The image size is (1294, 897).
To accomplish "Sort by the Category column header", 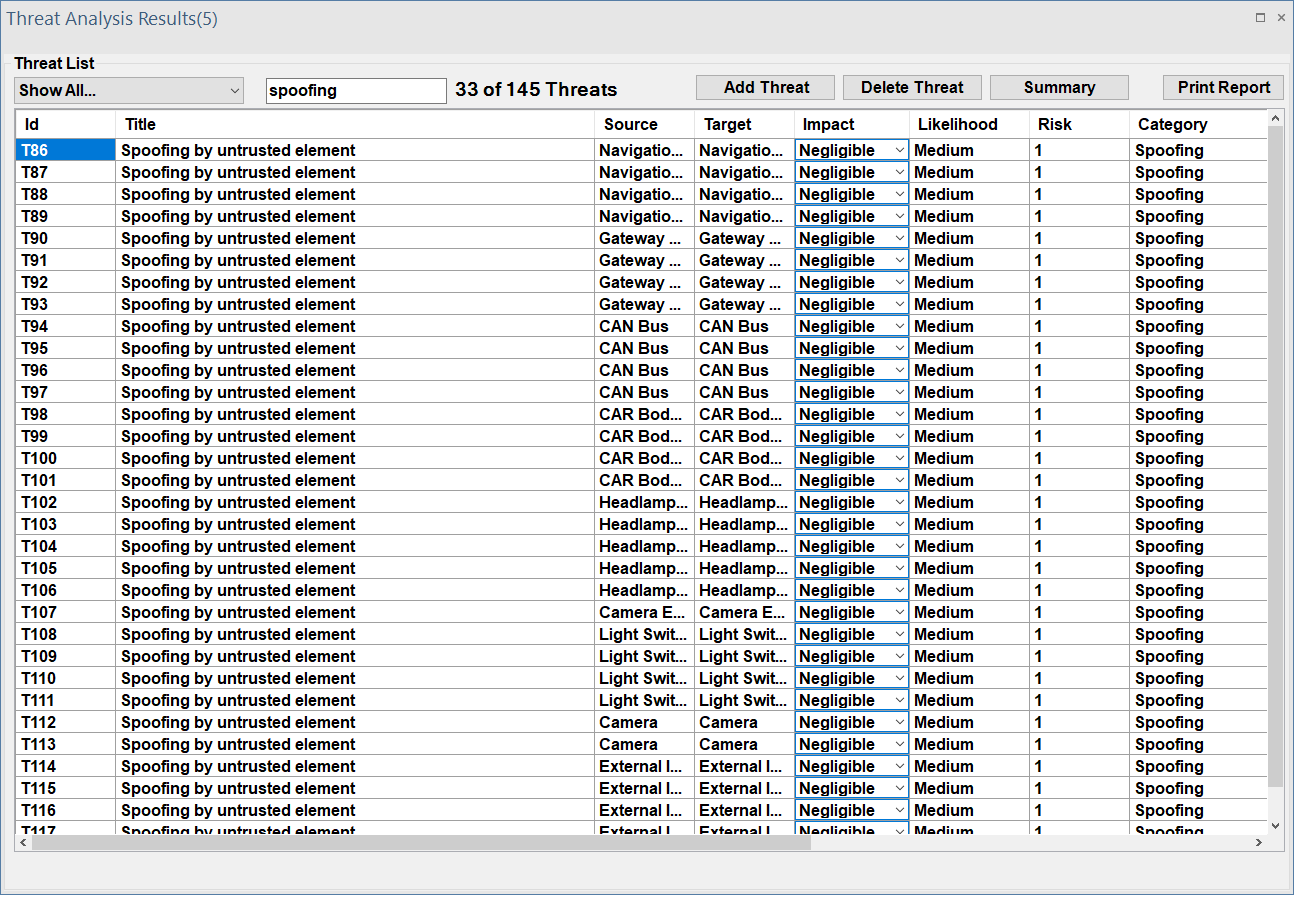I will [1195, 125].
